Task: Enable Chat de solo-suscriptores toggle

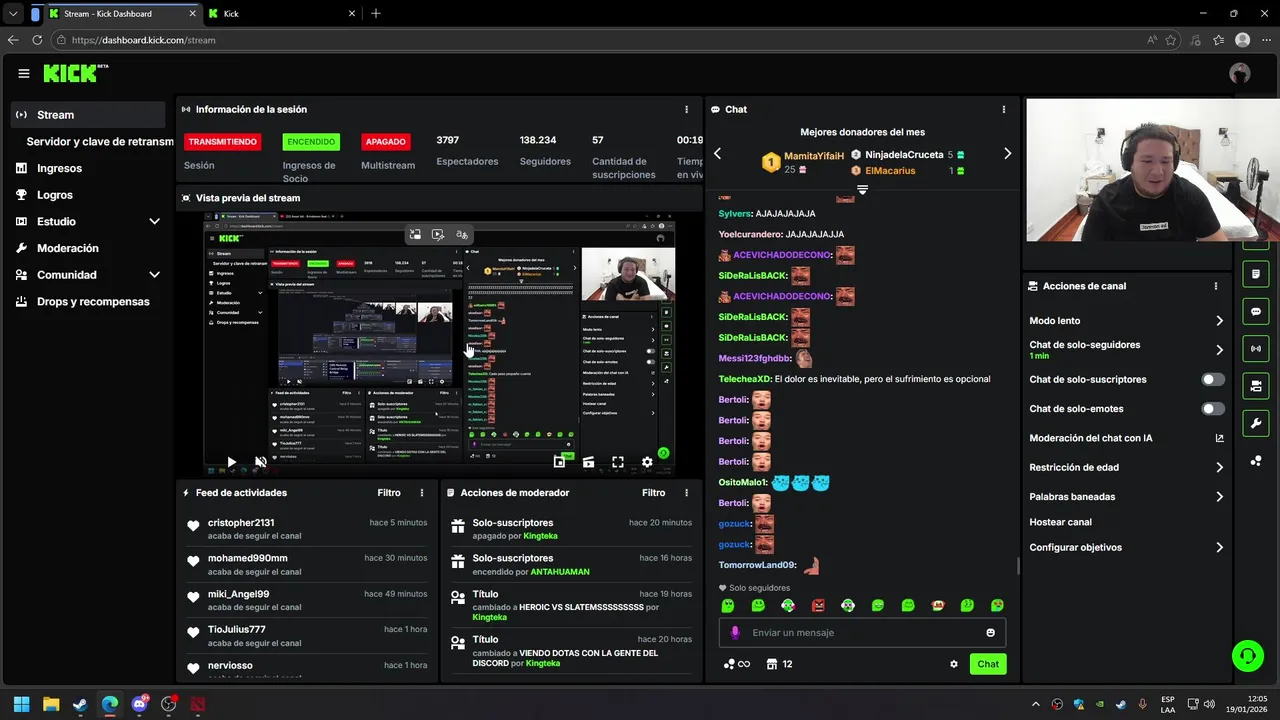Action: [x=1212, y=380]
